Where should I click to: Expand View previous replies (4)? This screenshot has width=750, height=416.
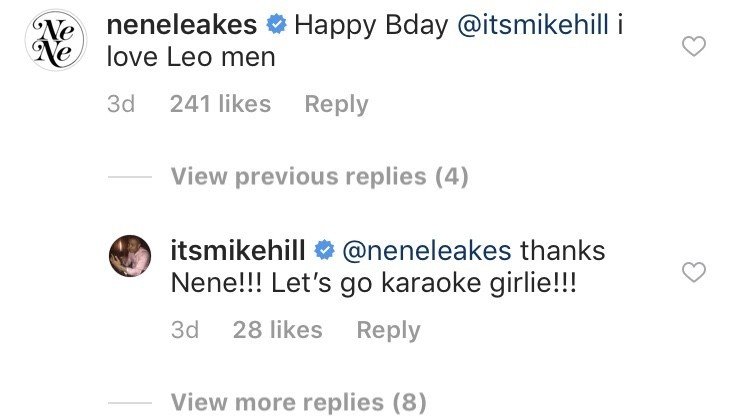(319, 177)
